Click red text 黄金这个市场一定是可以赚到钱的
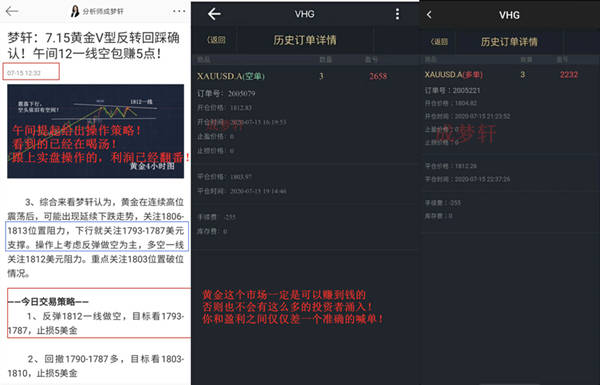 (x=284, y=295)
